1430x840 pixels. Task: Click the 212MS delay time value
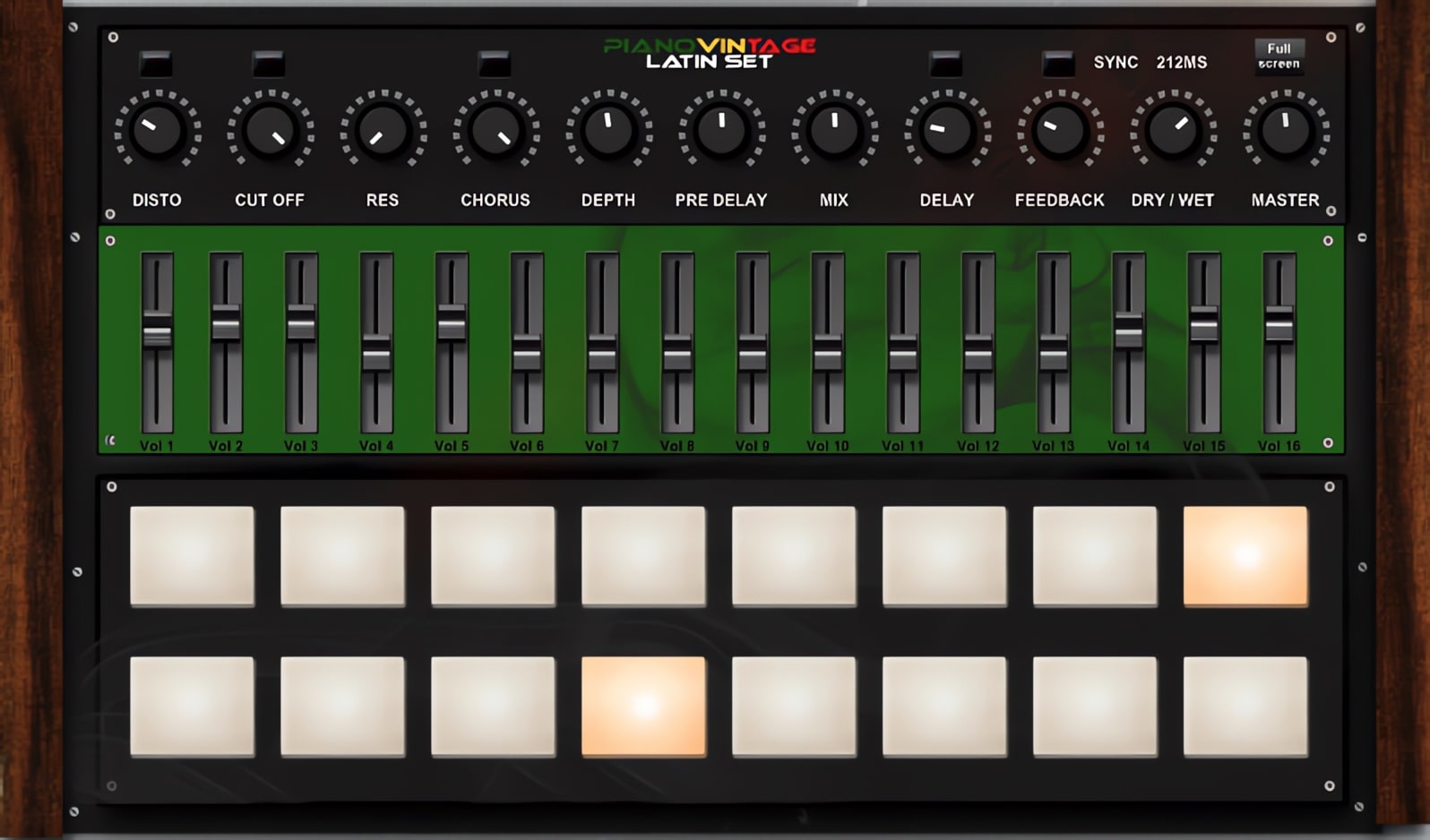coord(1181,63)
